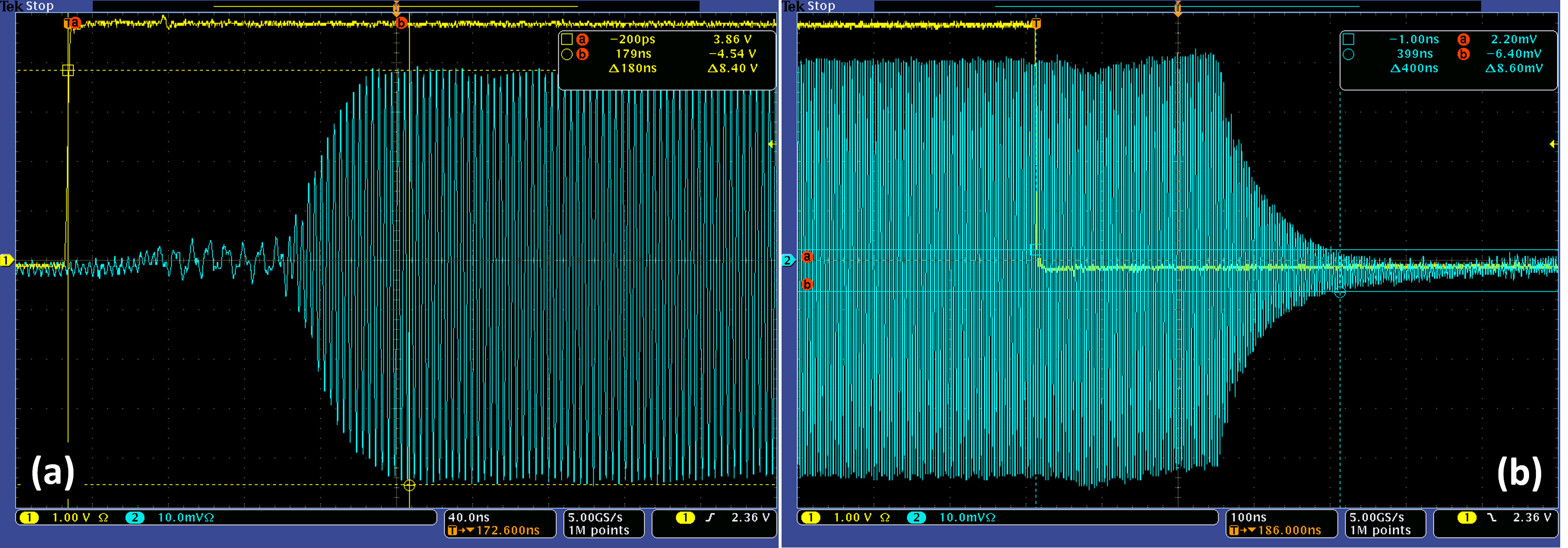Viewport: 1568px width, 548px height.
Task: Click the orange trigger position marker atop panel (a)
Action: click(396, 8)
